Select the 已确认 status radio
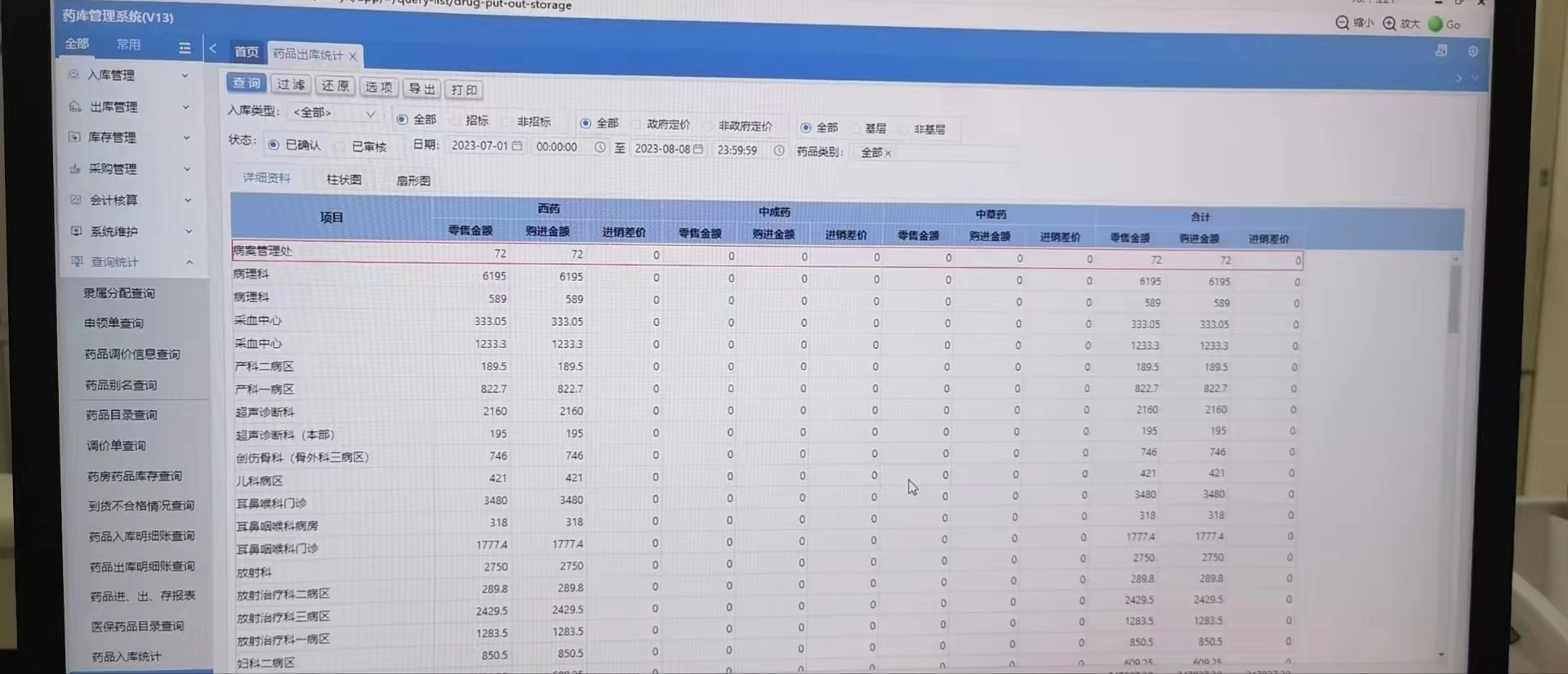The width and height of the screenshot is (1568, 674). (x=274, y=145)
